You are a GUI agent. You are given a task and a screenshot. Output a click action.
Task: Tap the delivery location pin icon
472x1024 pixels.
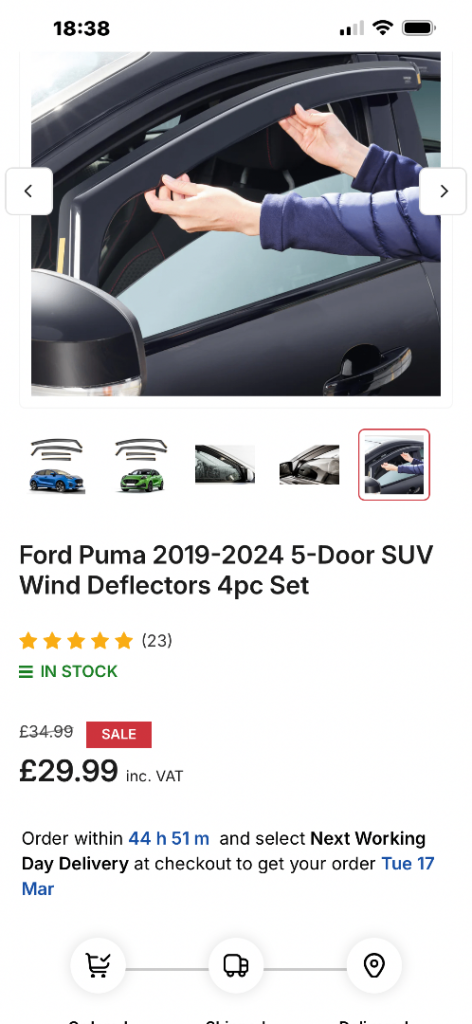374,965
